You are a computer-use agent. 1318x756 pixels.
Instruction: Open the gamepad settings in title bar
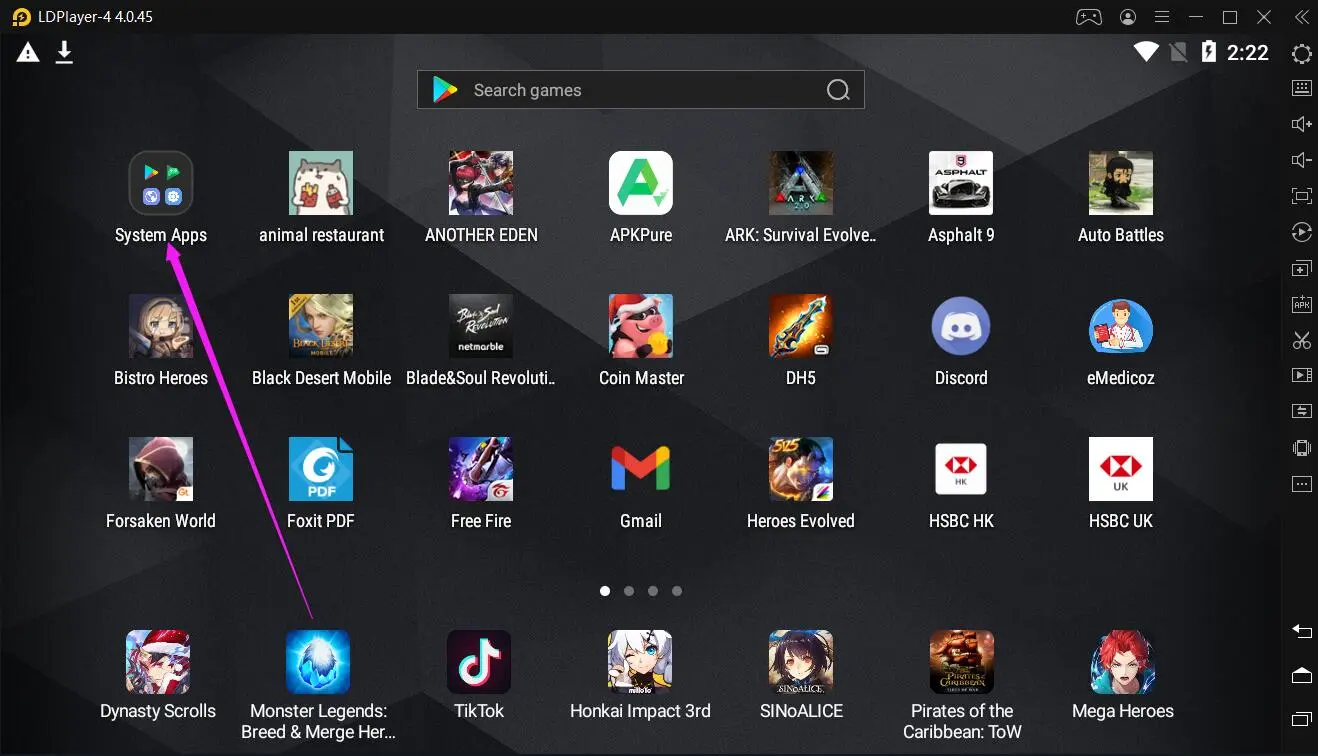click(1088, 17)
